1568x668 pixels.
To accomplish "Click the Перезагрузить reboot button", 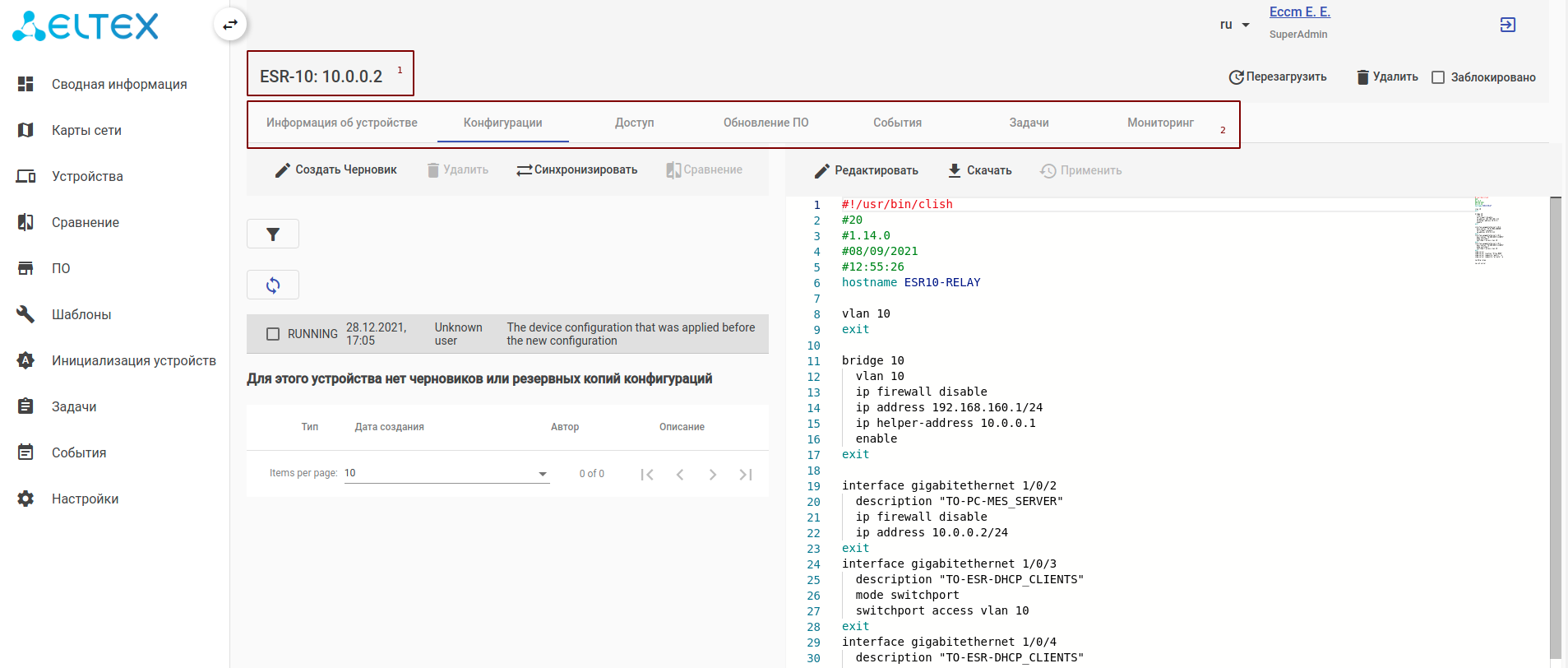I will point(1278,77).
